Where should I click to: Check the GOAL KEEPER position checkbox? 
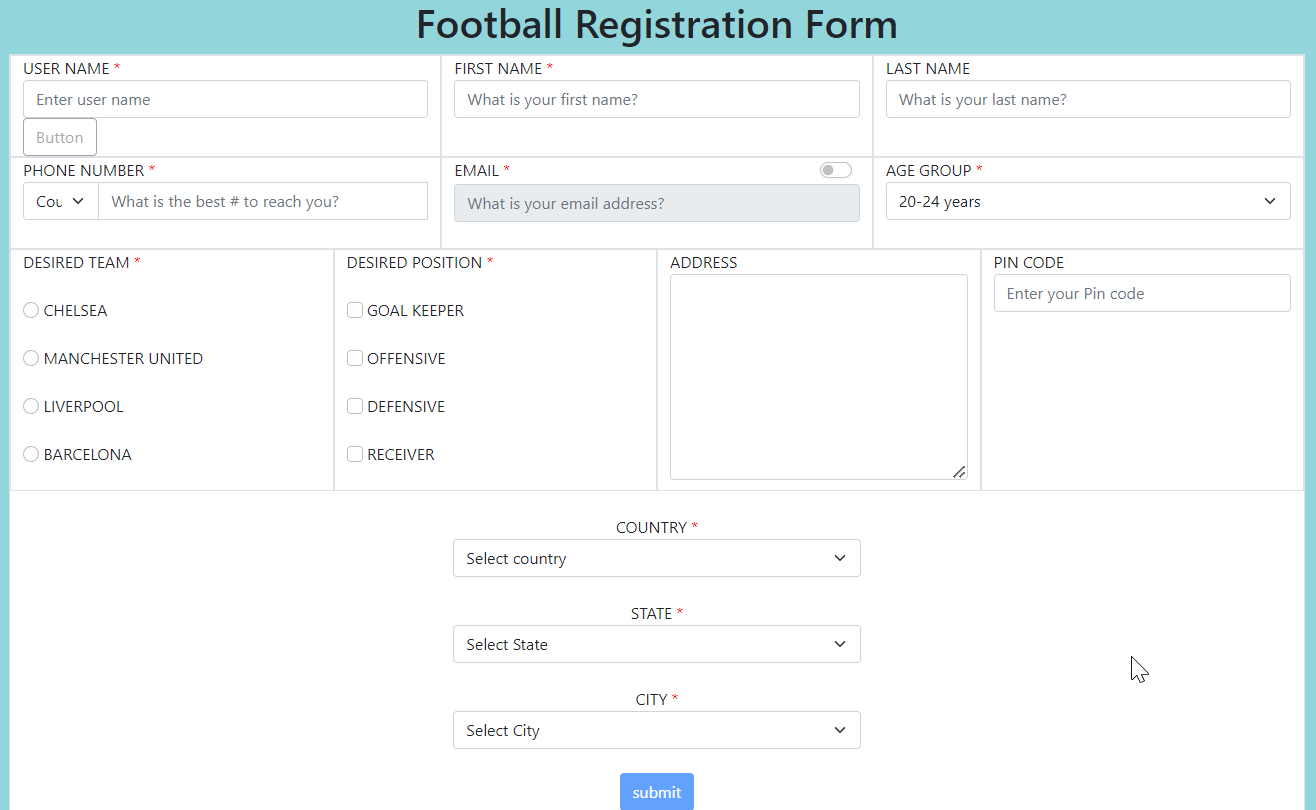click(x=355, y=310)
